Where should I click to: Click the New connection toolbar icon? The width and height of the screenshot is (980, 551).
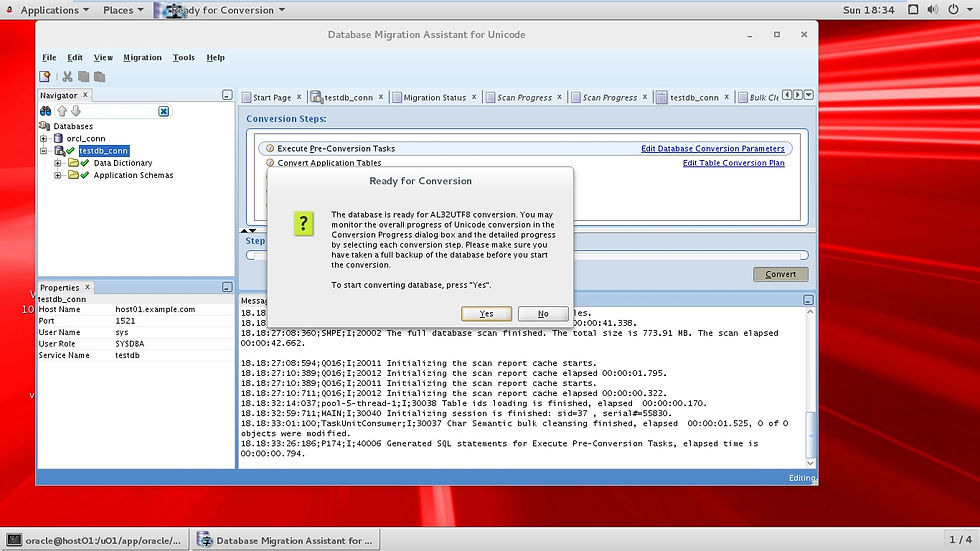44,76
